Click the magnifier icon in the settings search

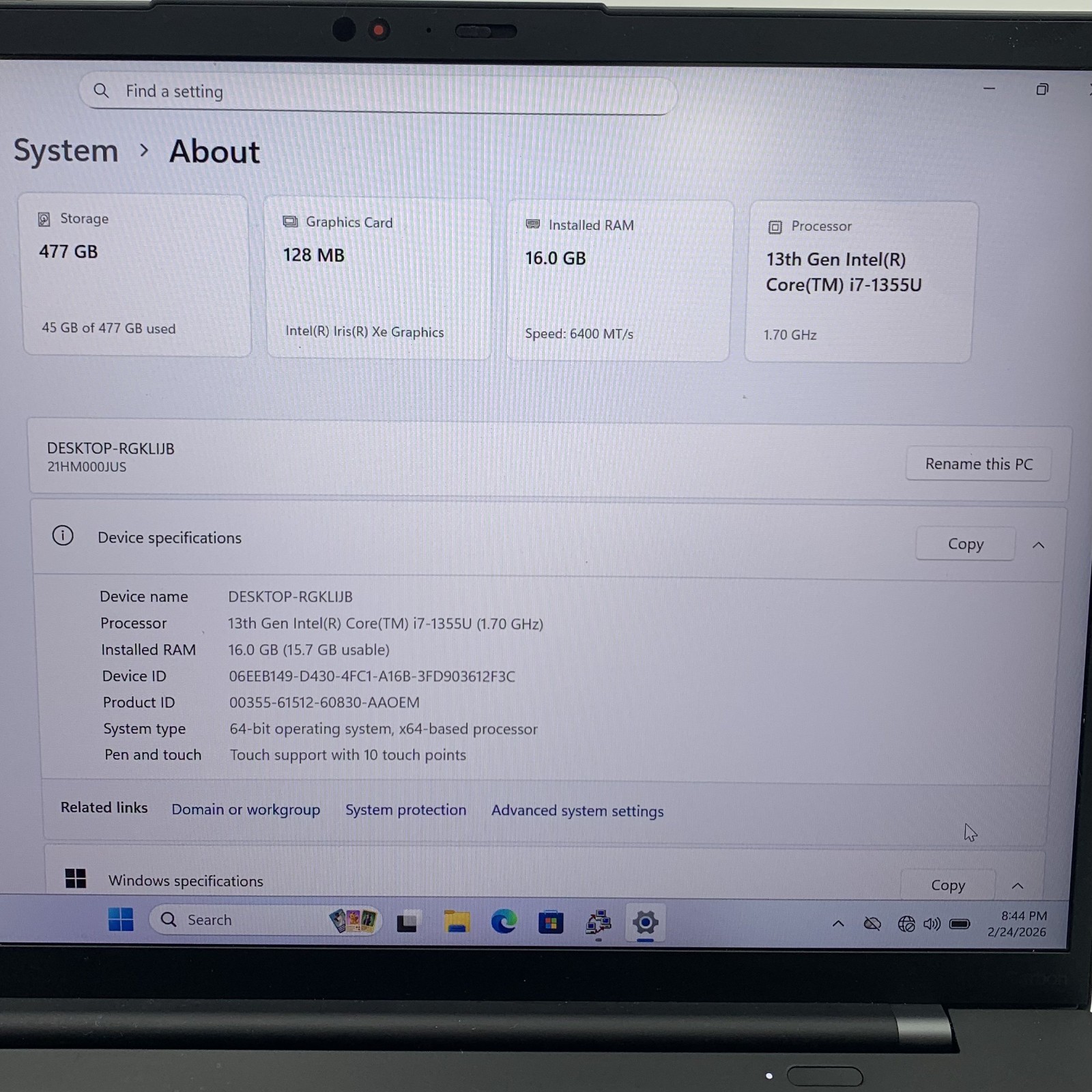coord(101,90)
